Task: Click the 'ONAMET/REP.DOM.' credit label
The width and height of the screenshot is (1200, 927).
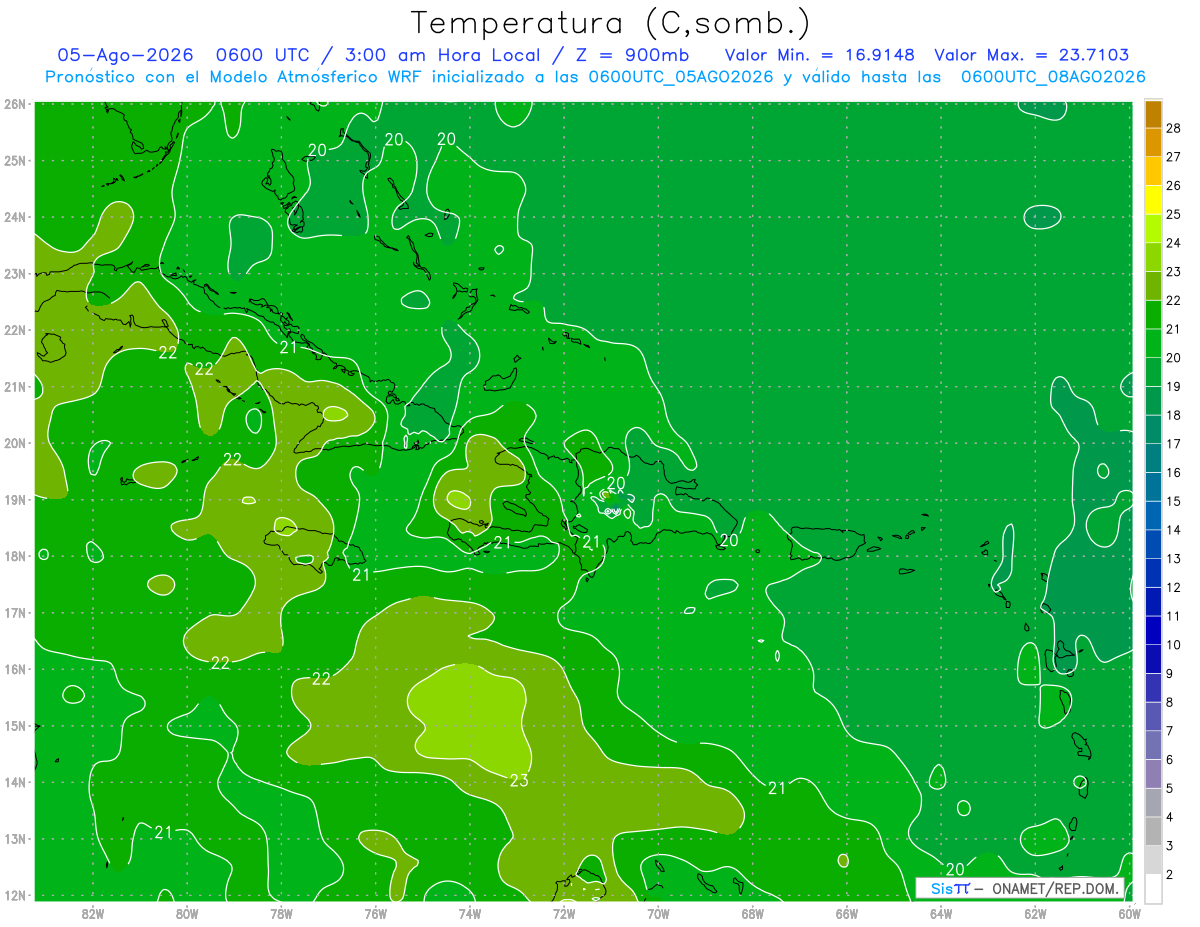Action: (1057, 888)
